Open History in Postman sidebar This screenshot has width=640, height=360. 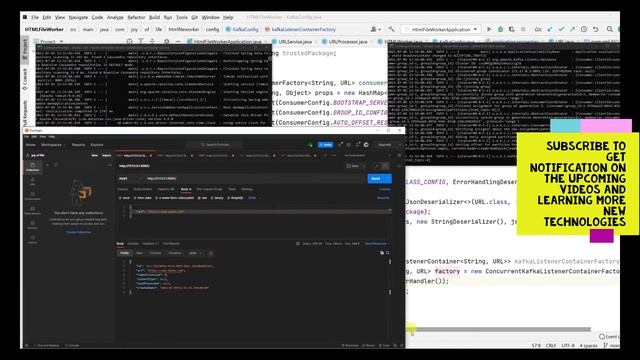32,240
